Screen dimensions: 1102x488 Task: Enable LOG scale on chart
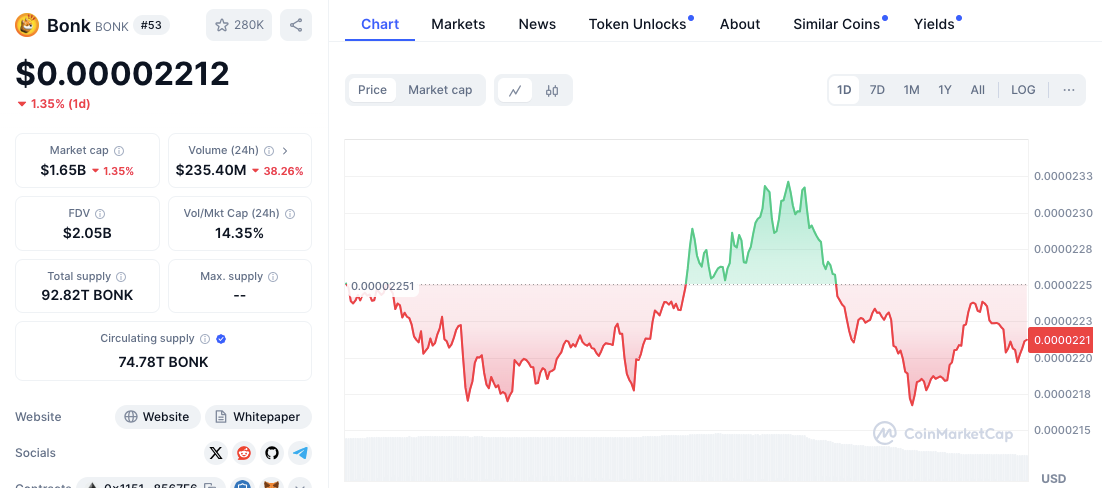click(1023, 90)
